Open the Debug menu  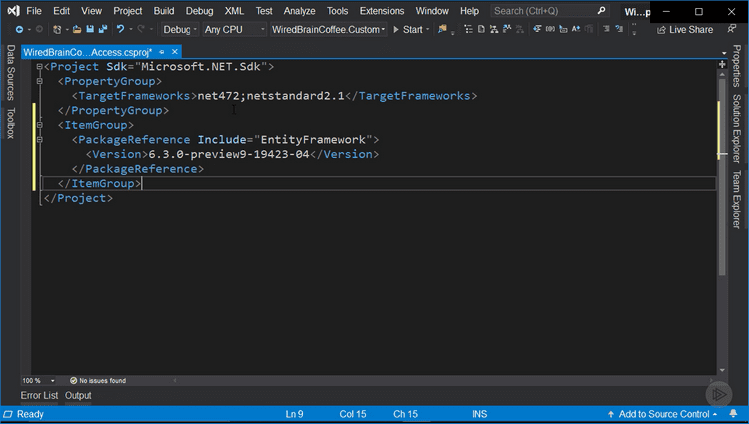[x=199, y=11]
